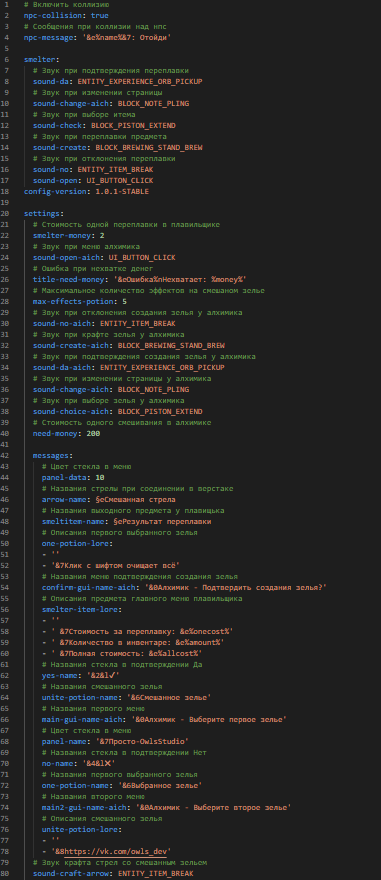
Task: Click the sound-da-aich key
Action: pyautogui.click(x=64, y=368)
